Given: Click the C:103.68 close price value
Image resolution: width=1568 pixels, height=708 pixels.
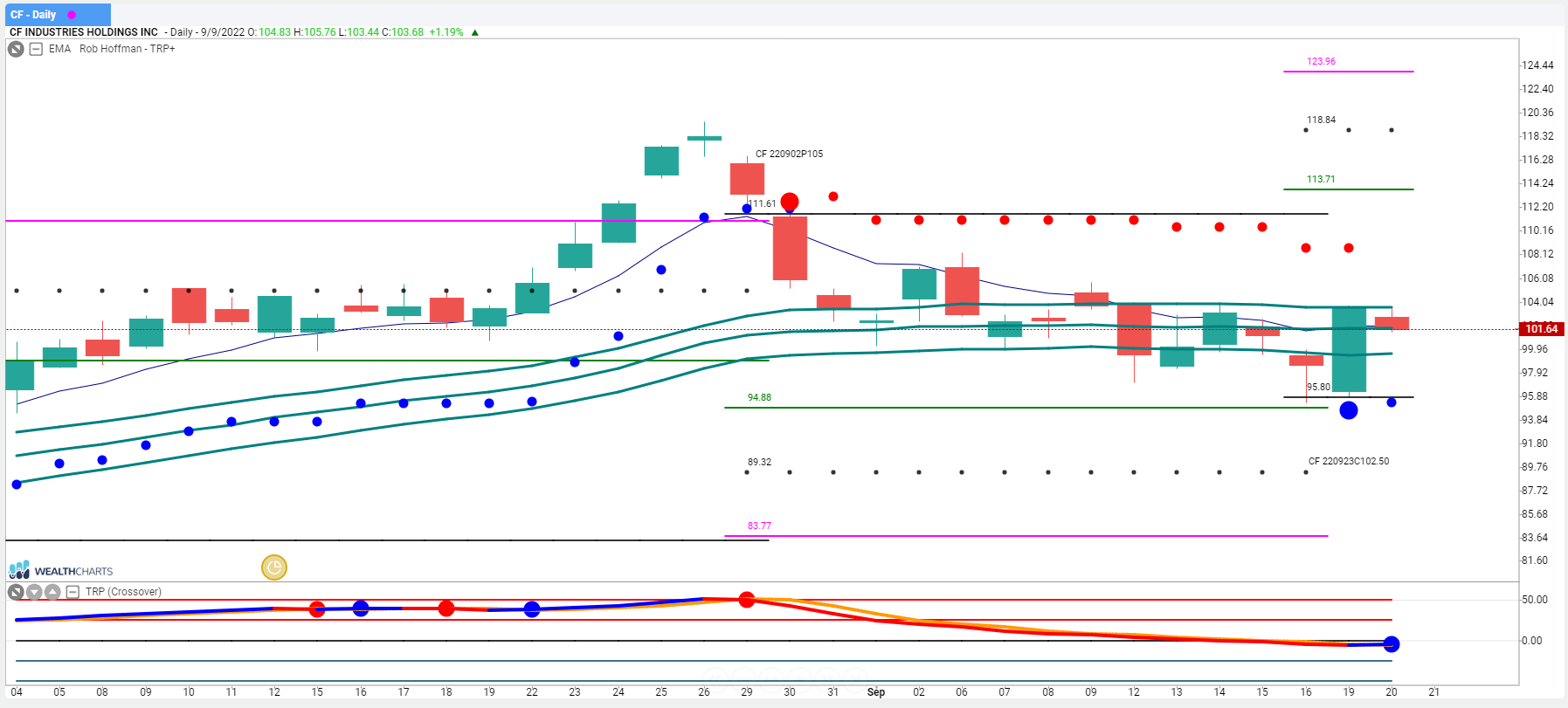Looking at the screenshot, I should 403,32.
